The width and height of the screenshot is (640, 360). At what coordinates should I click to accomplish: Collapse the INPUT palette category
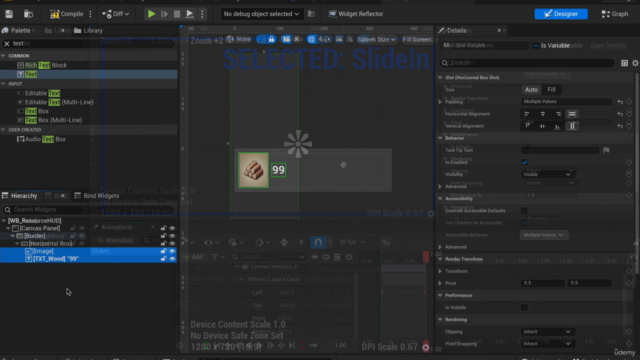[x=3, y=84]
